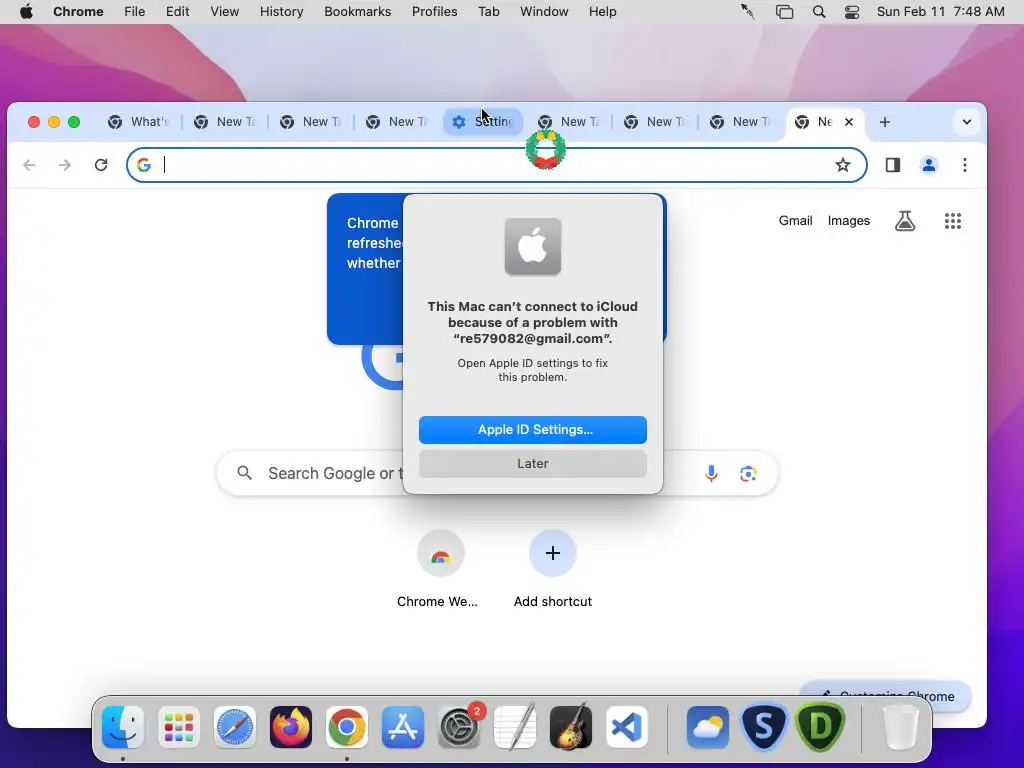The width and height of the screenshot is (1024, 768).
Task: Focus the address bar field
Action: click(496, 165)
